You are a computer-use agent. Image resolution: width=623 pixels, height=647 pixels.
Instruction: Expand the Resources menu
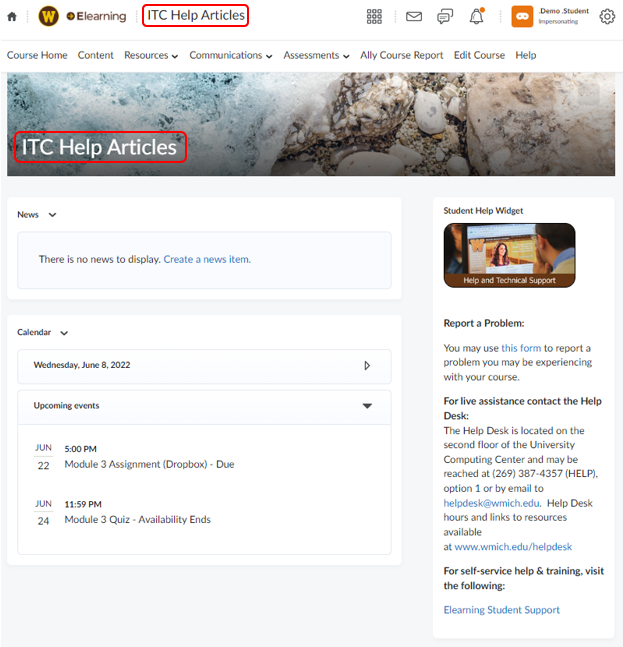tap(151, 55)
